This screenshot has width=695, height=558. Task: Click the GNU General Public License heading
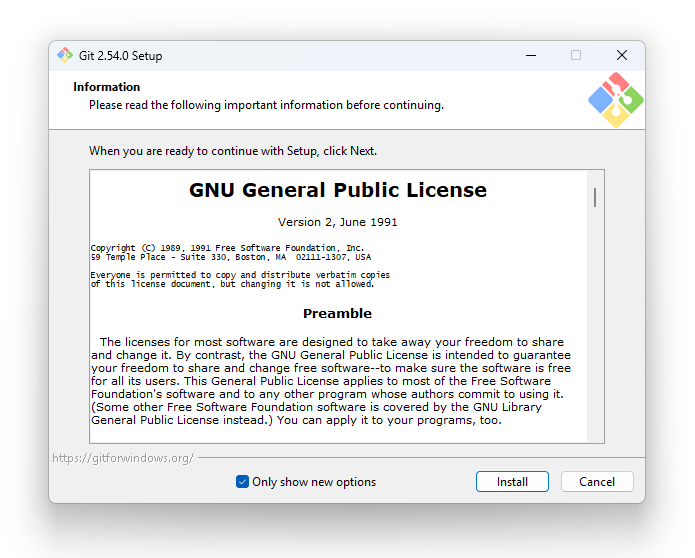click(338, 190)
